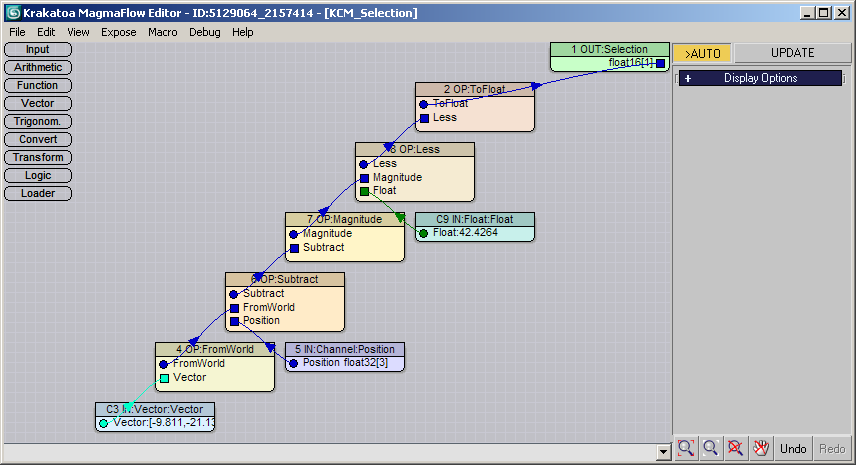Select the C9 IN:Float:Float node header
Screen dimensions: 856x465
474,219
